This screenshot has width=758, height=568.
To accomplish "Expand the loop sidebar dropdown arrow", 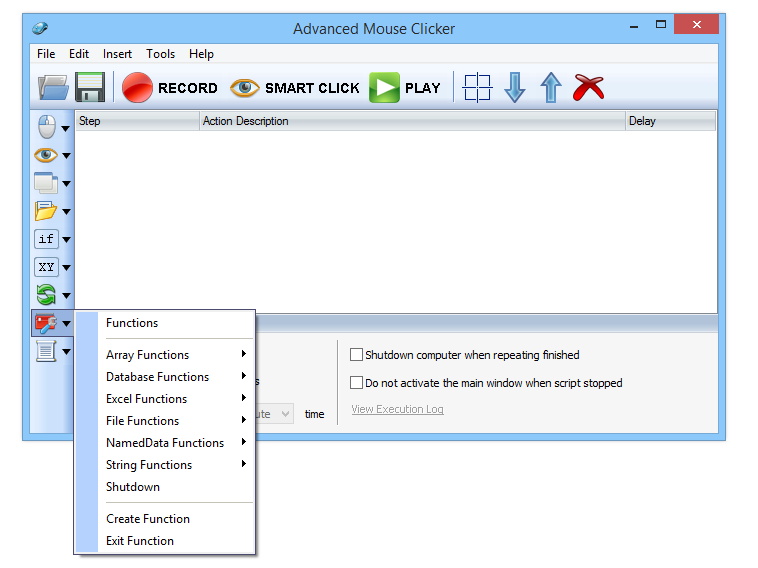I will tap(66, 295).
